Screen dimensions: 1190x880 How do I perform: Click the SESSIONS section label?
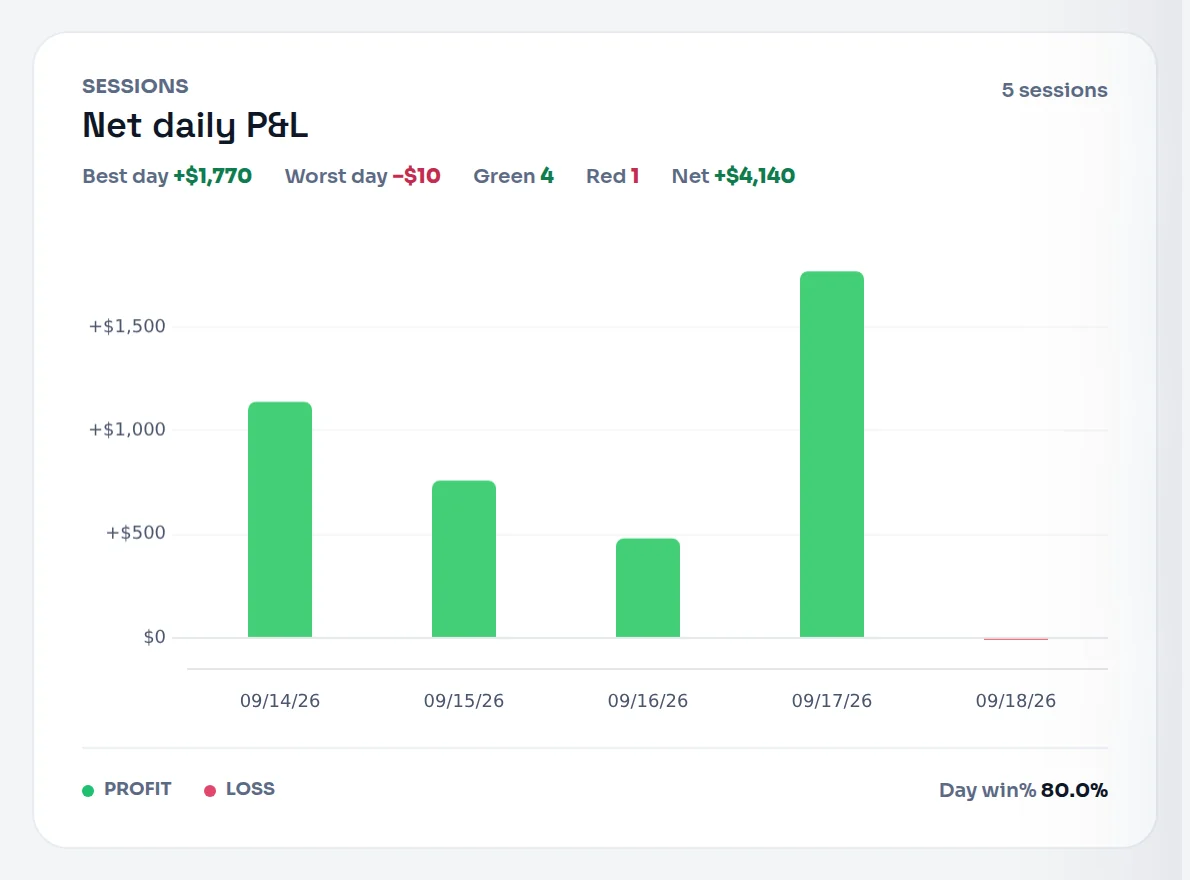(x=135, y=86)
